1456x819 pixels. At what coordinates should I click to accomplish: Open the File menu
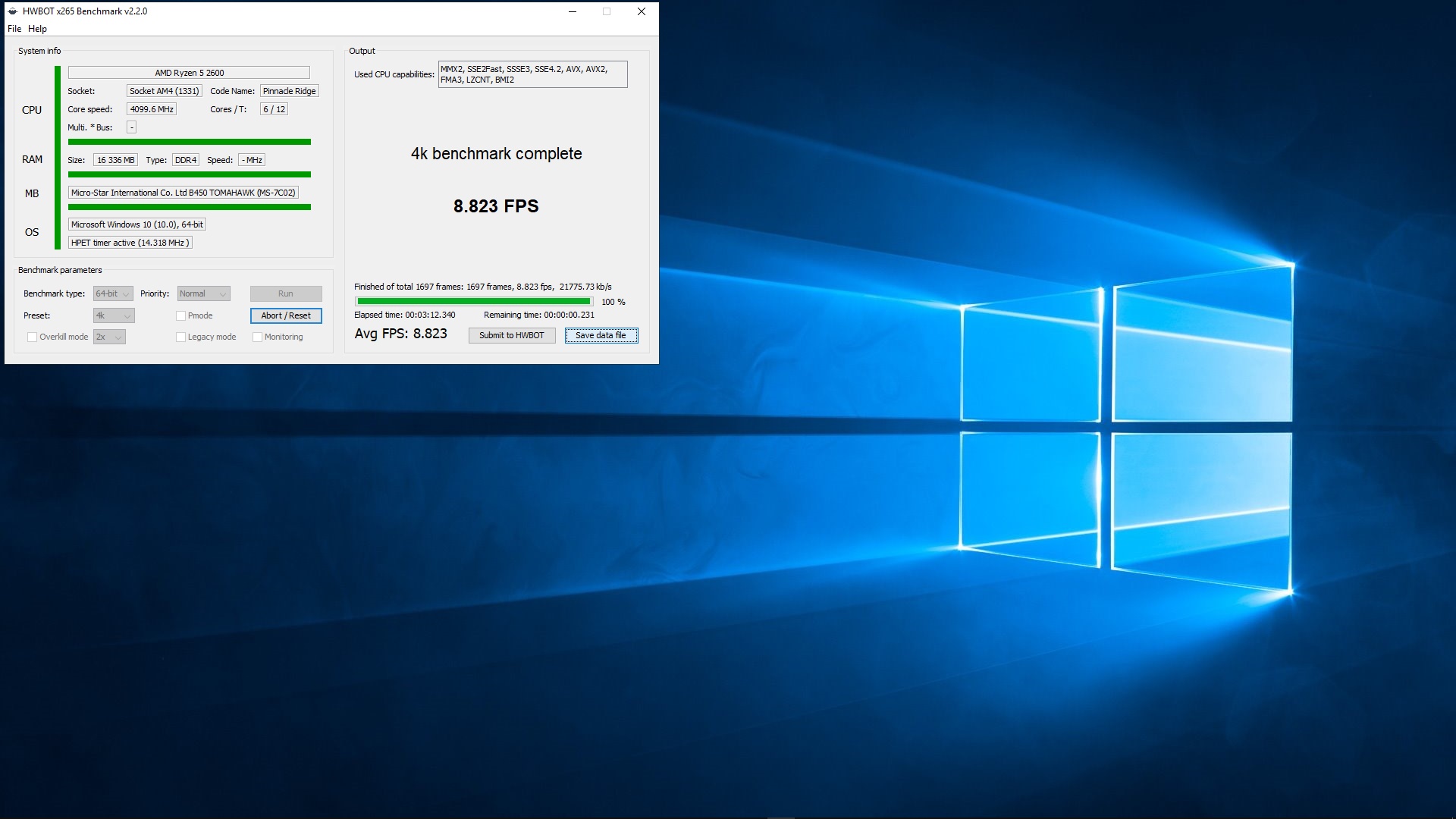14,29
